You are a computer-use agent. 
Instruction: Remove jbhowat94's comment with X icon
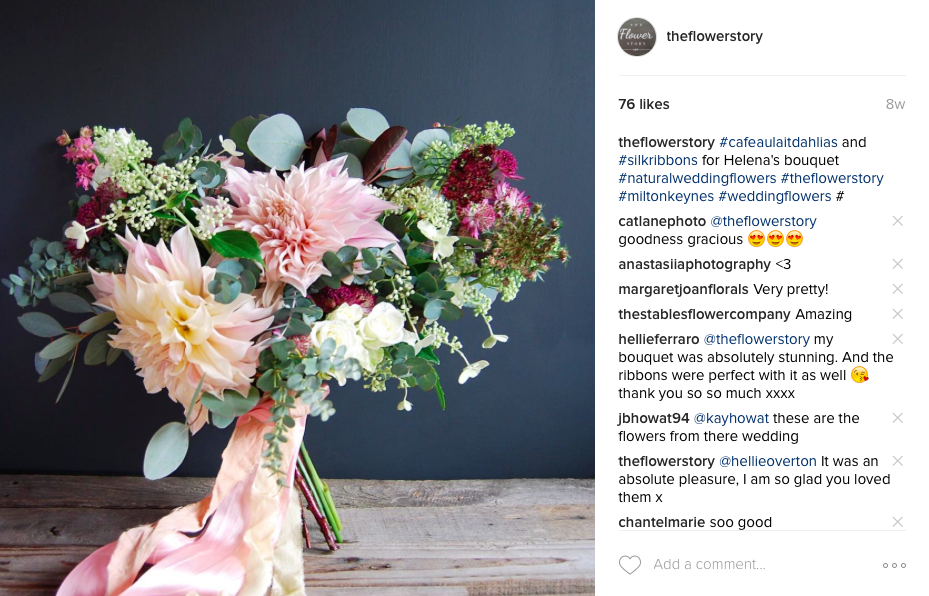pyautogui.click(x=898, y=418)
